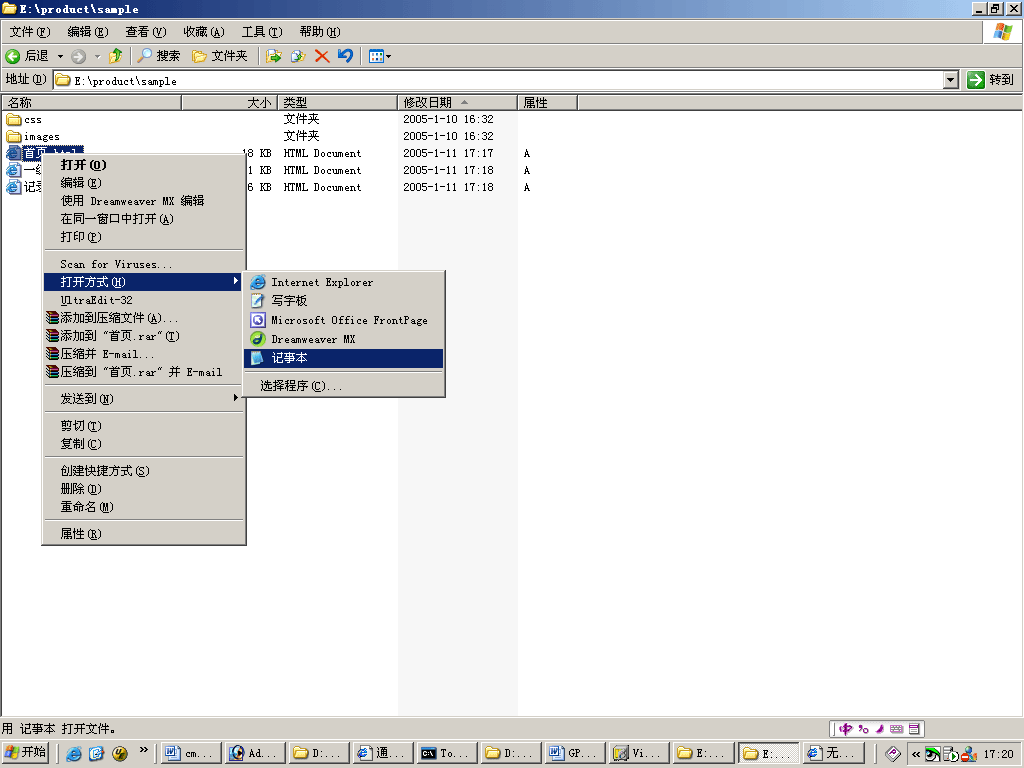This screenshot has width=1024, height=768.
Task: Open the Folders (文件夹) panel icon
Action: click(x=200, y=56)
